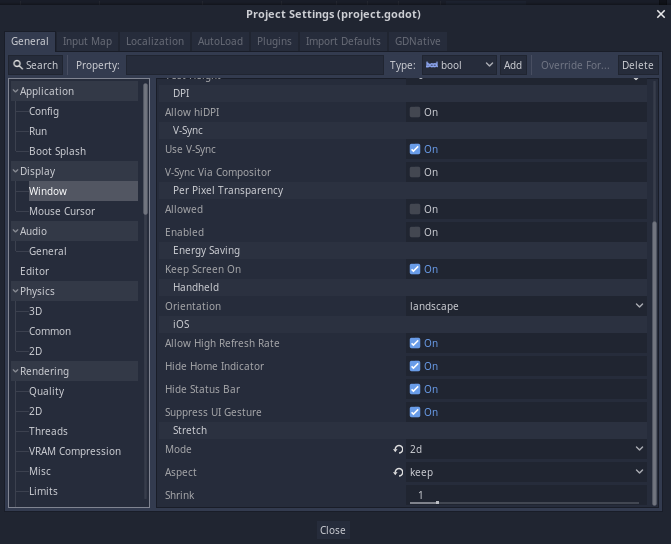Image resolution: width=671 pixels, height=544 pixels.
Task: Toggle the Use V-Sync checkbox
Action: point(415,149)
